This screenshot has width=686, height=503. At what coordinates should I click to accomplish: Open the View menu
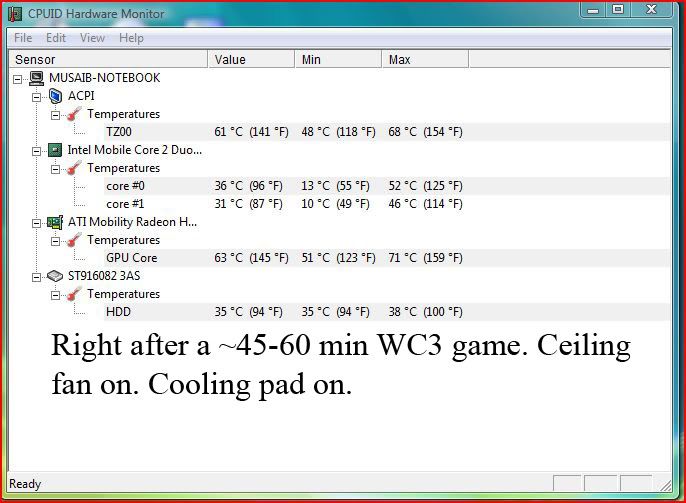[92, 38]
